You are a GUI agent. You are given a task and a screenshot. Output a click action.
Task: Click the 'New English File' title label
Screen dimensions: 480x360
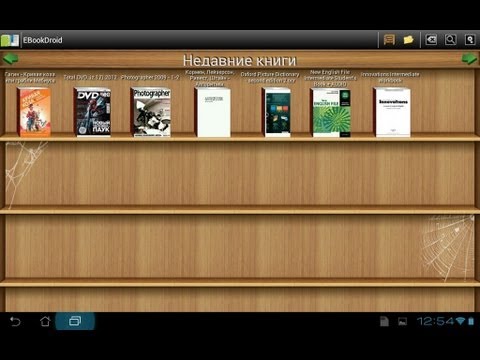click(330, 78)
